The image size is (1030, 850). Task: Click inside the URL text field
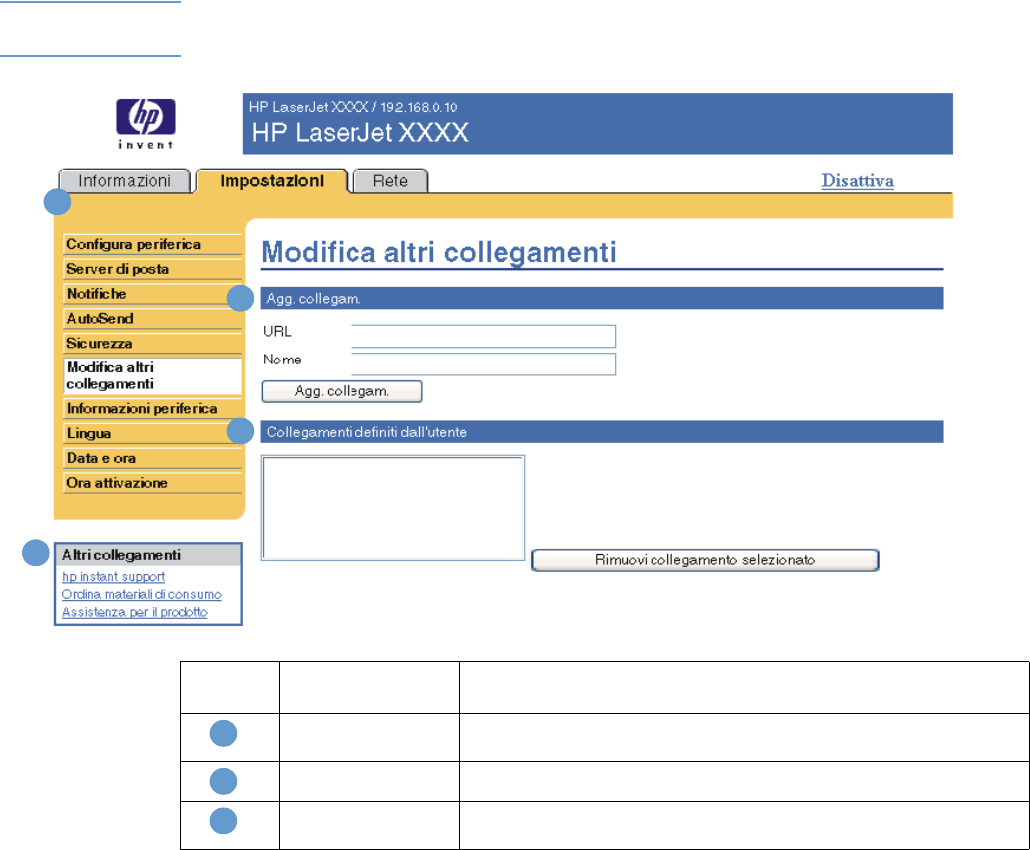(x=483, y=335)
